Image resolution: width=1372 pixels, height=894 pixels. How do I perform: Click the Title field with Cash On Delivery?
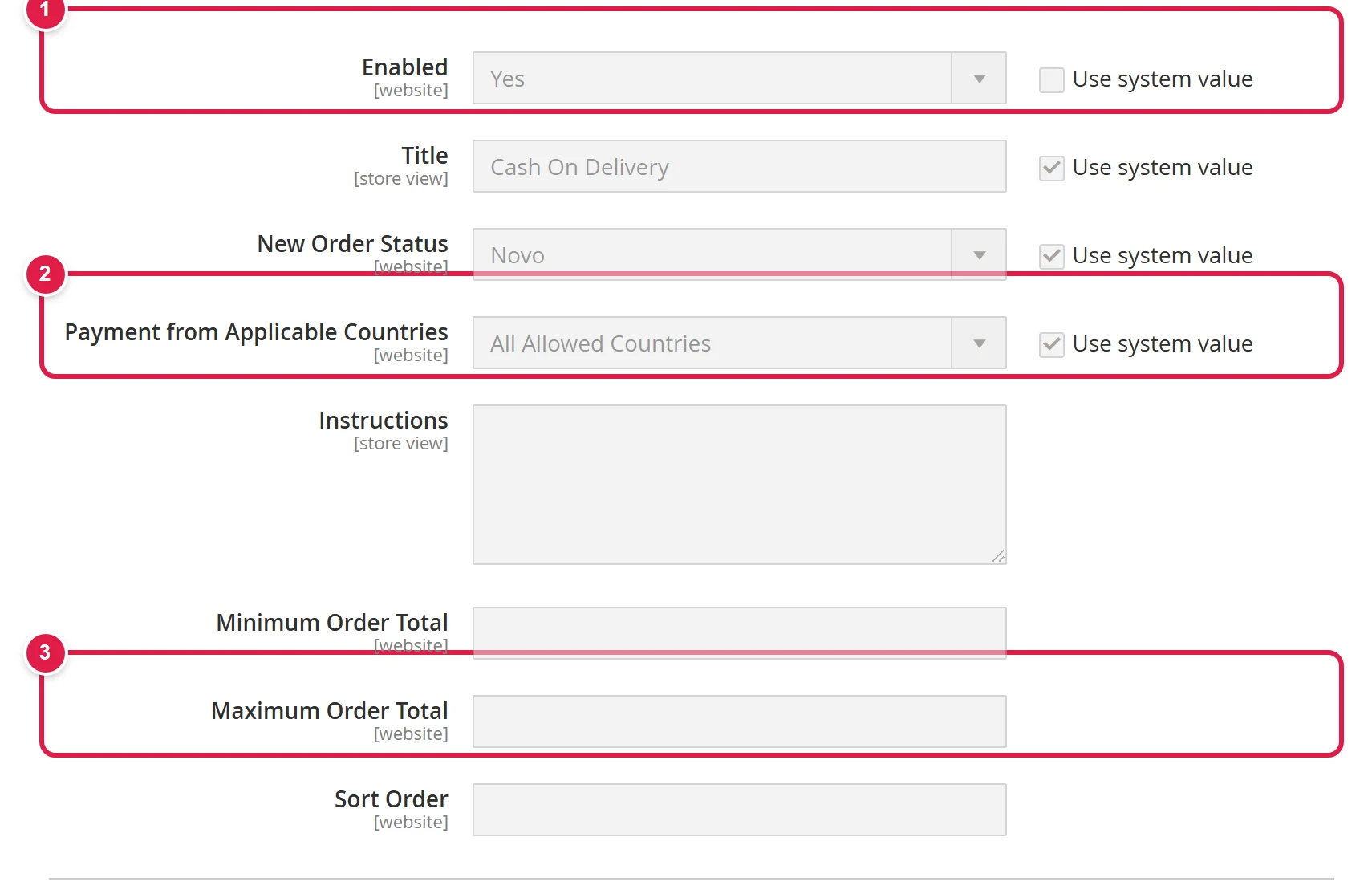[739, 166]
